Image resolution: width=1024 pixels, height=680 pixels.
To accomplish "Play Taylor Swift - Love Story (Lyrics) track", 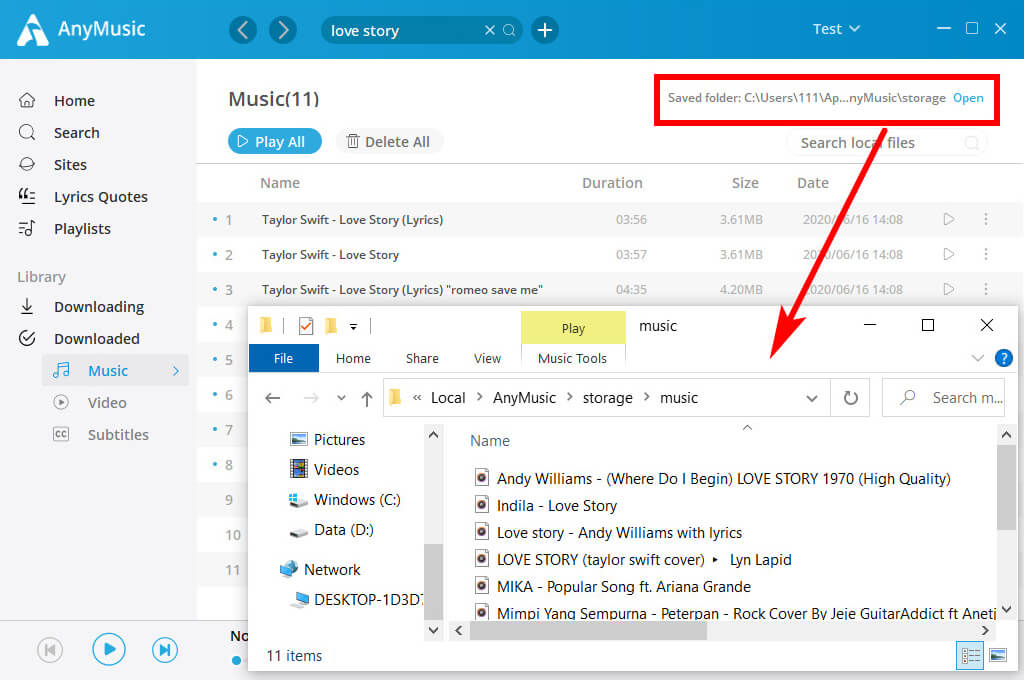I will 949,219.
